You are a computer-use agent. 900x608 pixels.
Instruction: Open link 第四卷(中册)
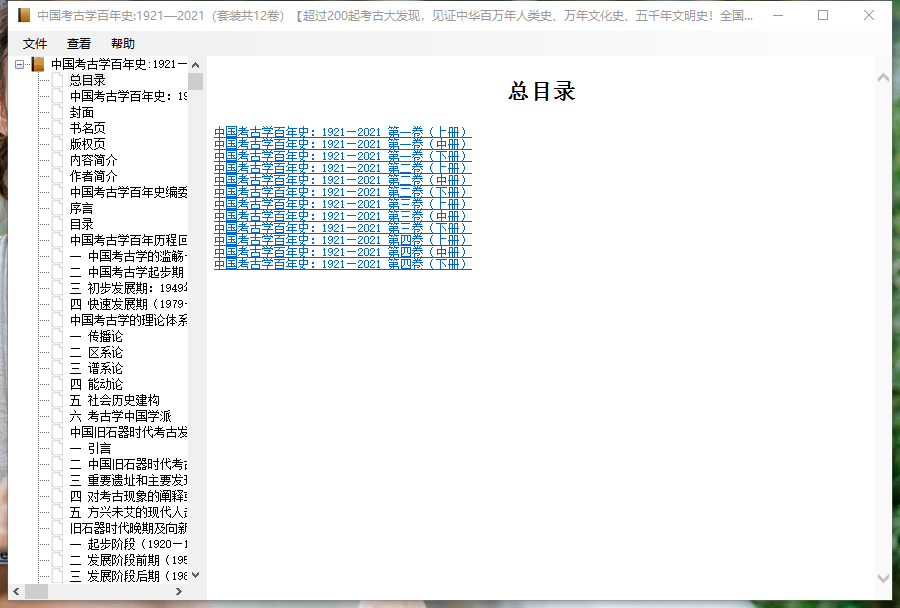(343, 252)
